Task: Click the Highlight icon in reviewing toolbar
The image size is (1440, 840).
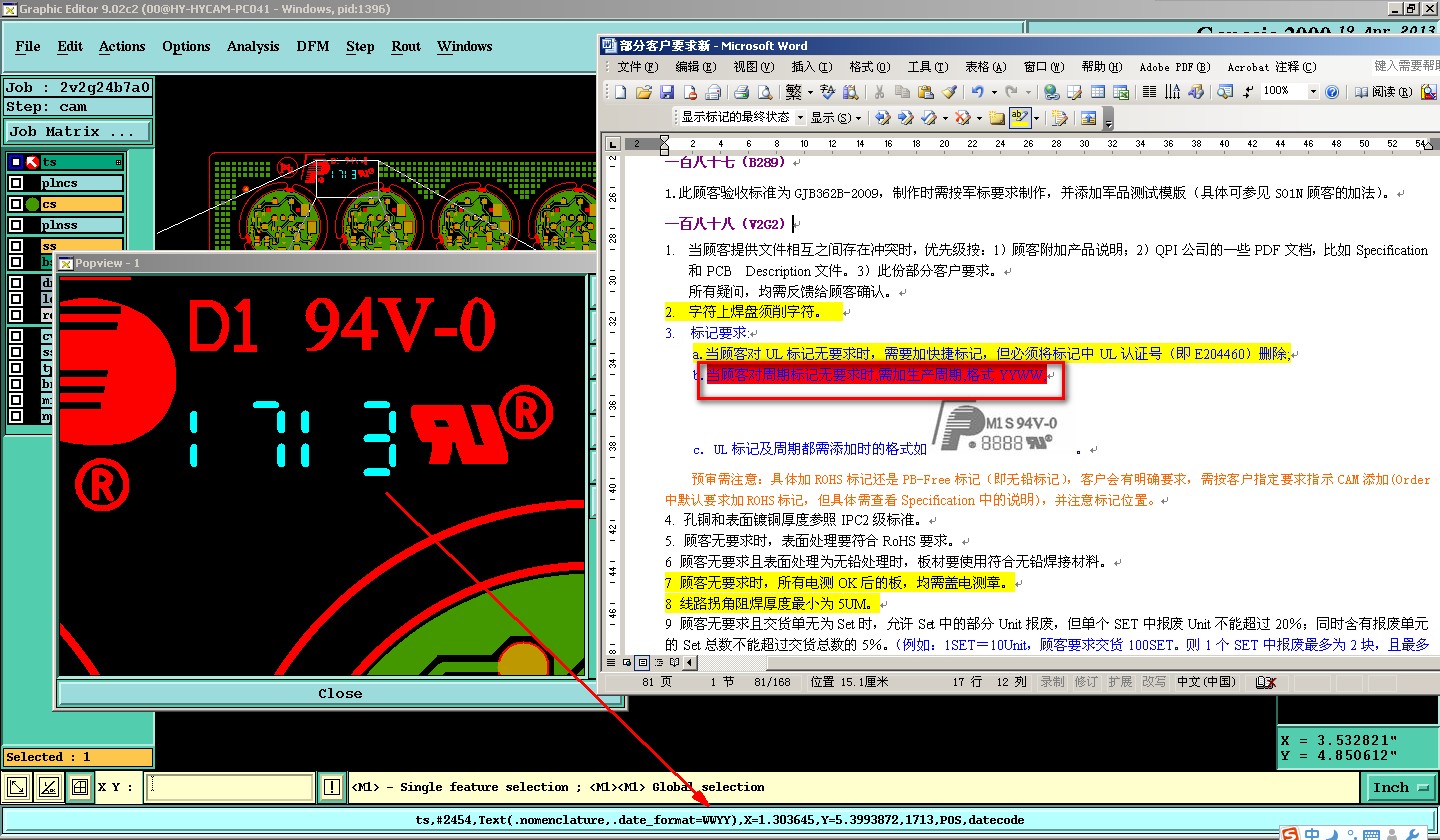Action: tap(1019, 117)
